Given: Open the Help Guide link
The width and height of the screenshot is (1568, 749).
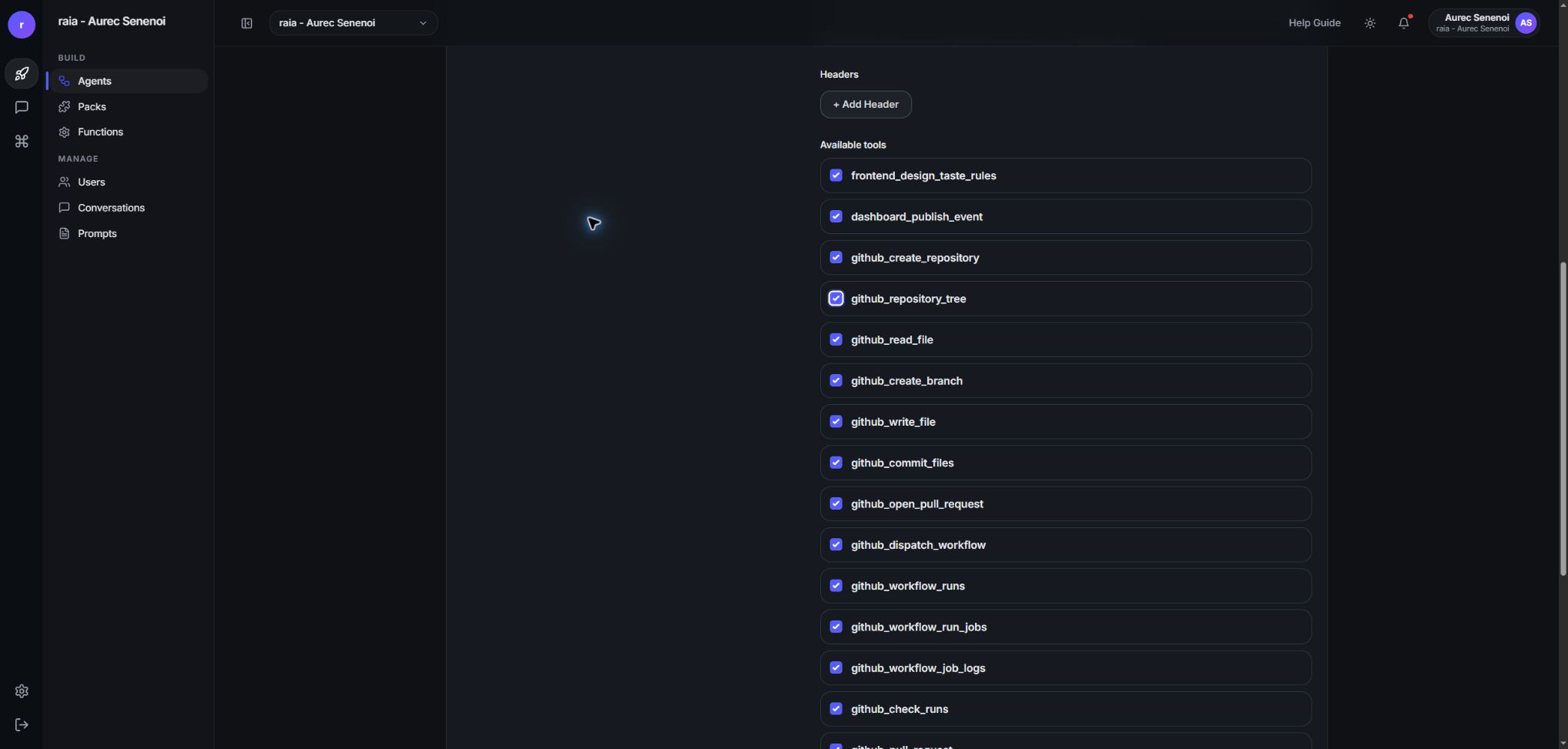Looking at the screenshot, I should point(1315,23).
